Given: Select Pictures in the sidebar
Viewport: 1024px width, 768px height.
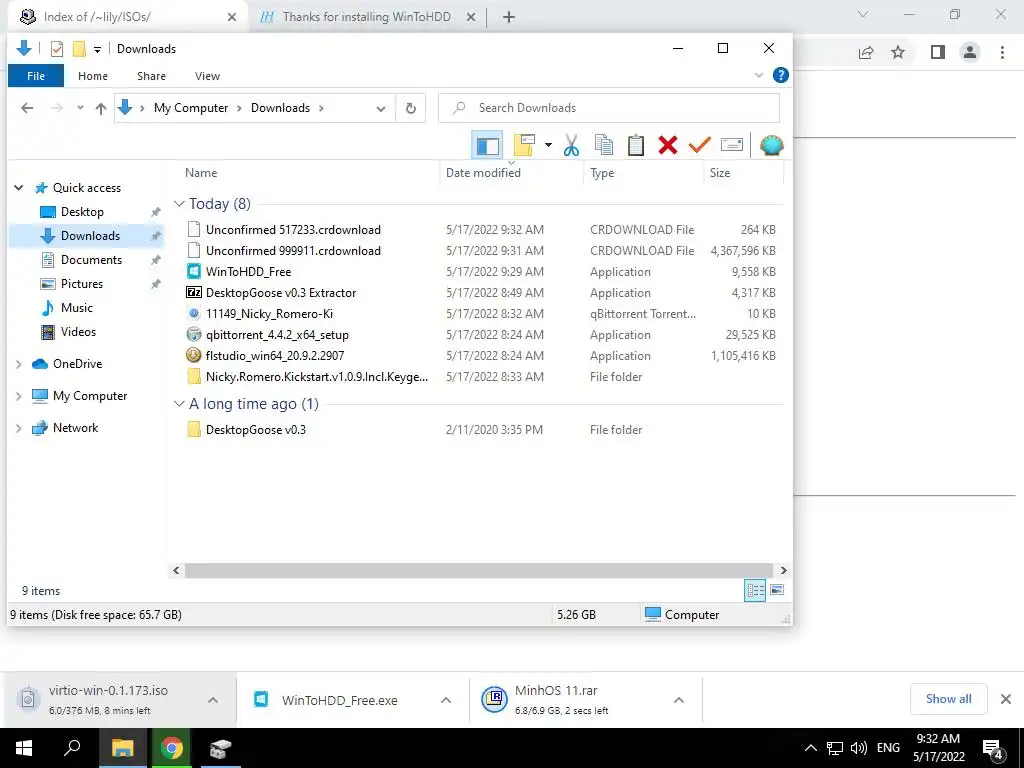Looking at the screenshot, I should pyautogui.click(x=82, y=284).
